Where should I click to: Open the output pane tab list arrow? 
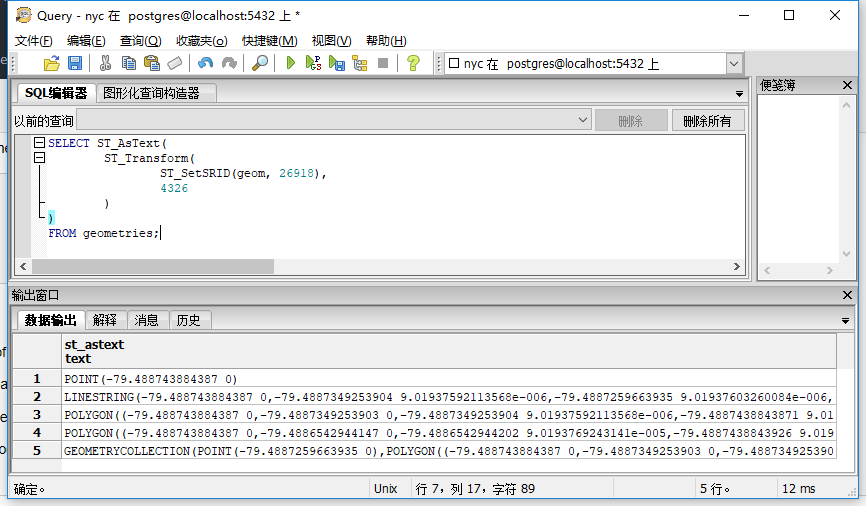pos(845,321)
